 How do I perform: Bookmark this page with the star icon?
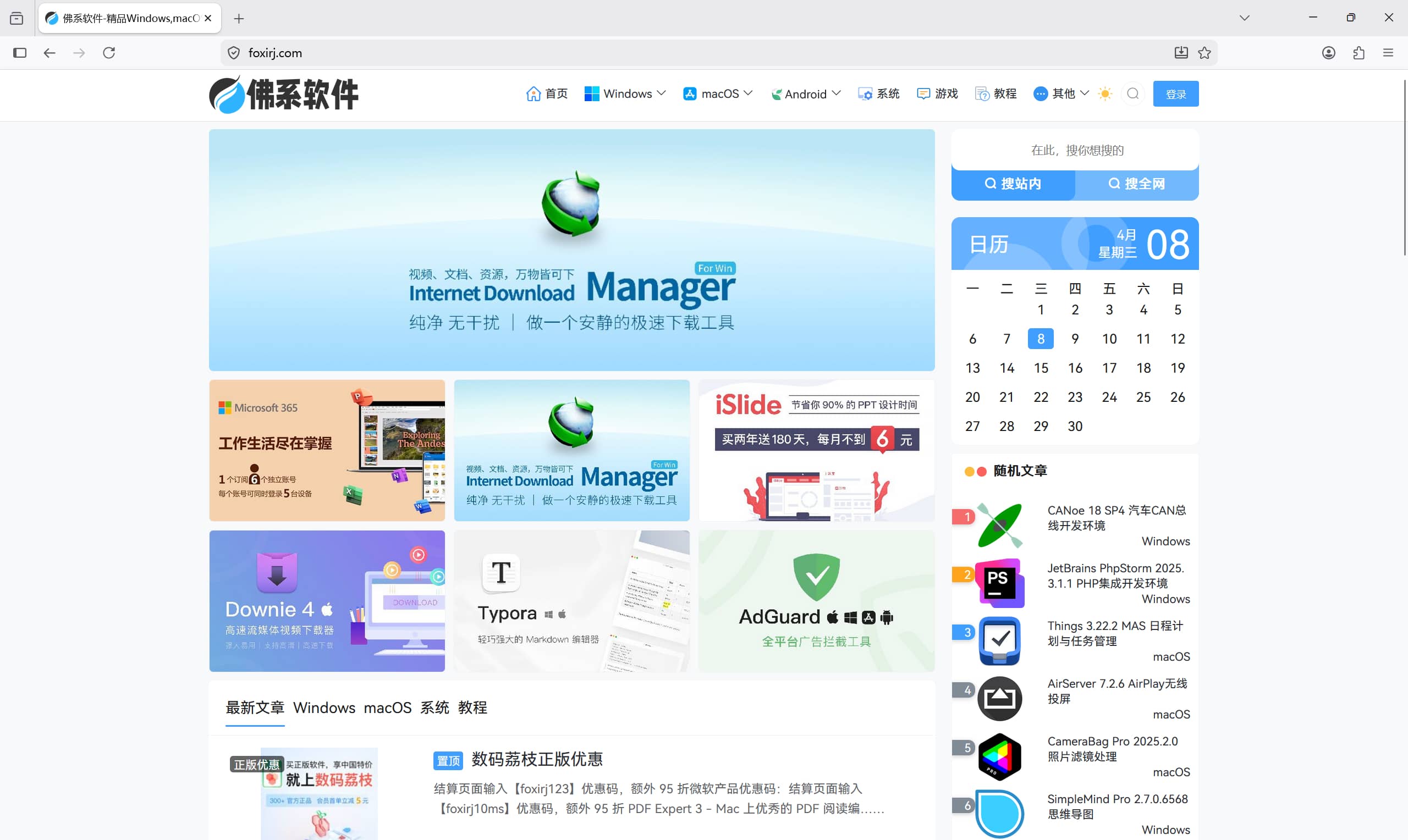[1204, 53]
